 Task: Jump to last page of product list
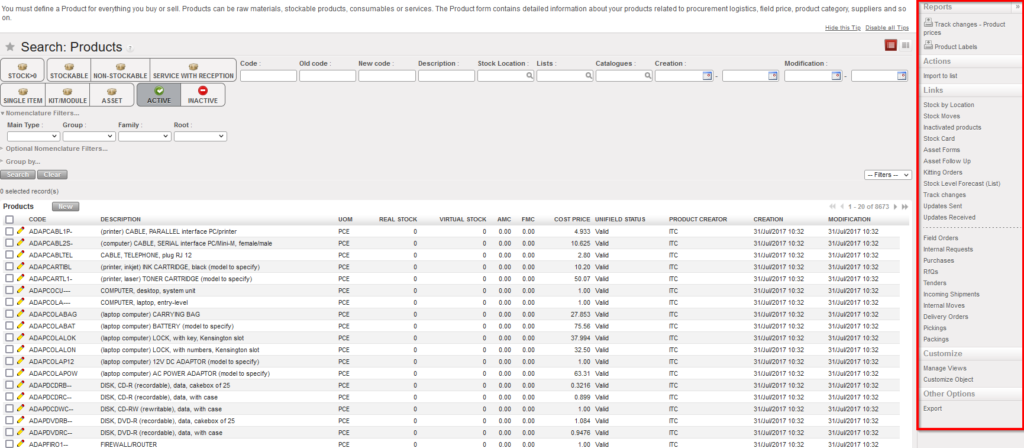click(905, 206)
